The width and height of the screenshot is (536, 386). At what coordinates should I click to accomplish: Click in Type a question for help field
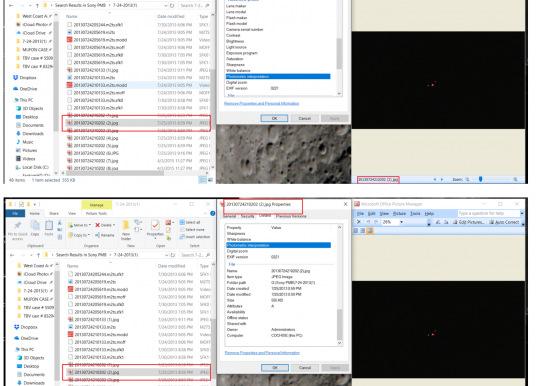488,213
